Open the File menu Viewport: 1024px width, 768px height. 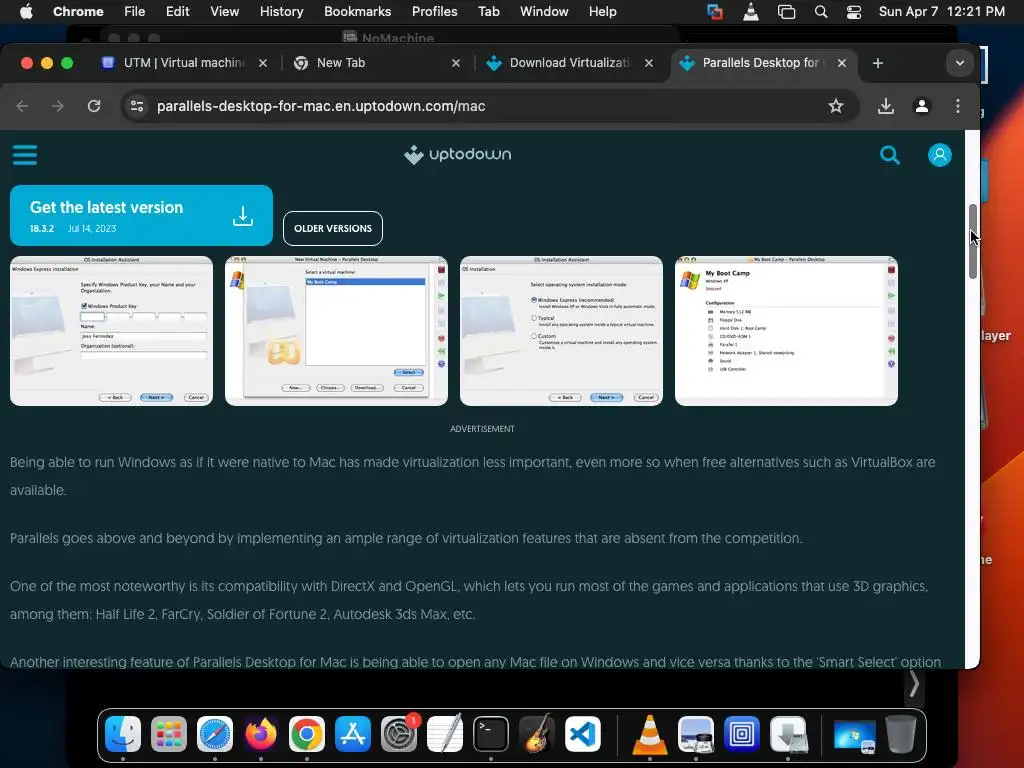pyautogui.click(x=135, y=11)
